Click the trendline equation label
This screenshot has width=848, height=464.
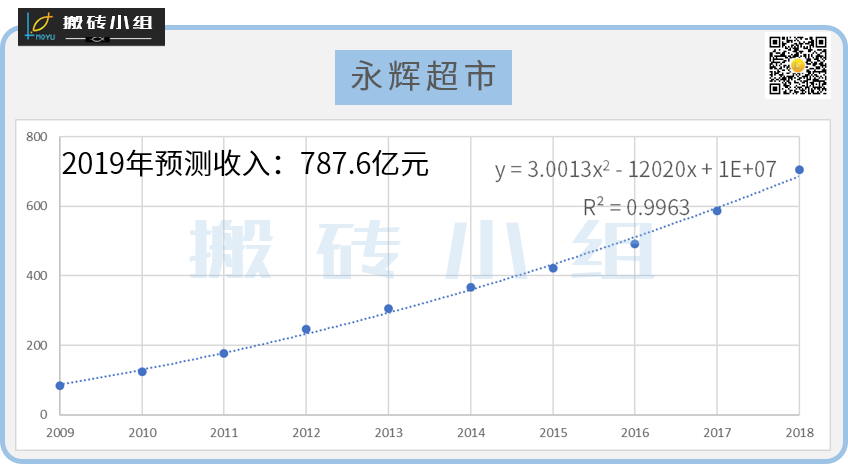(635, 170)
